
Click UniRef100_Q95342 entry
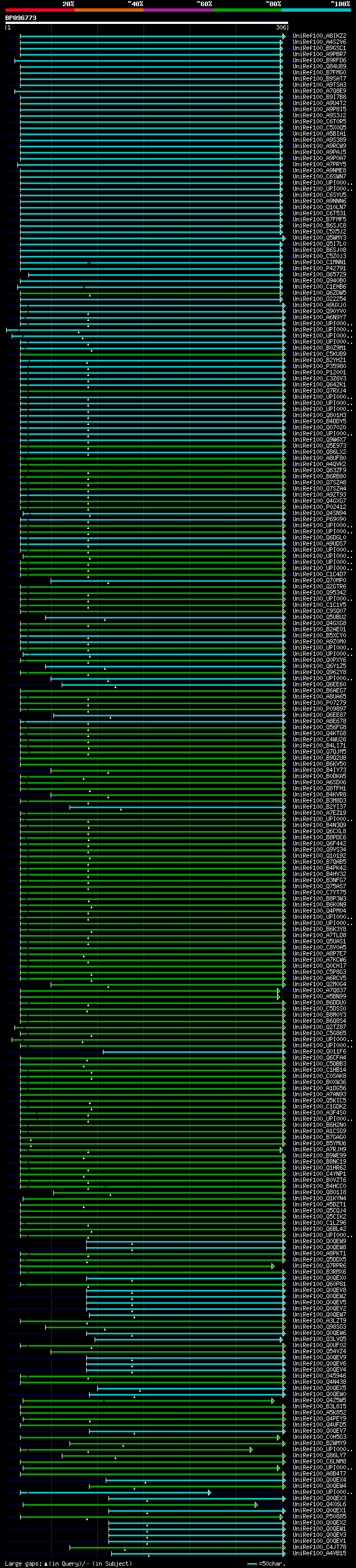[x=319, y=592]
